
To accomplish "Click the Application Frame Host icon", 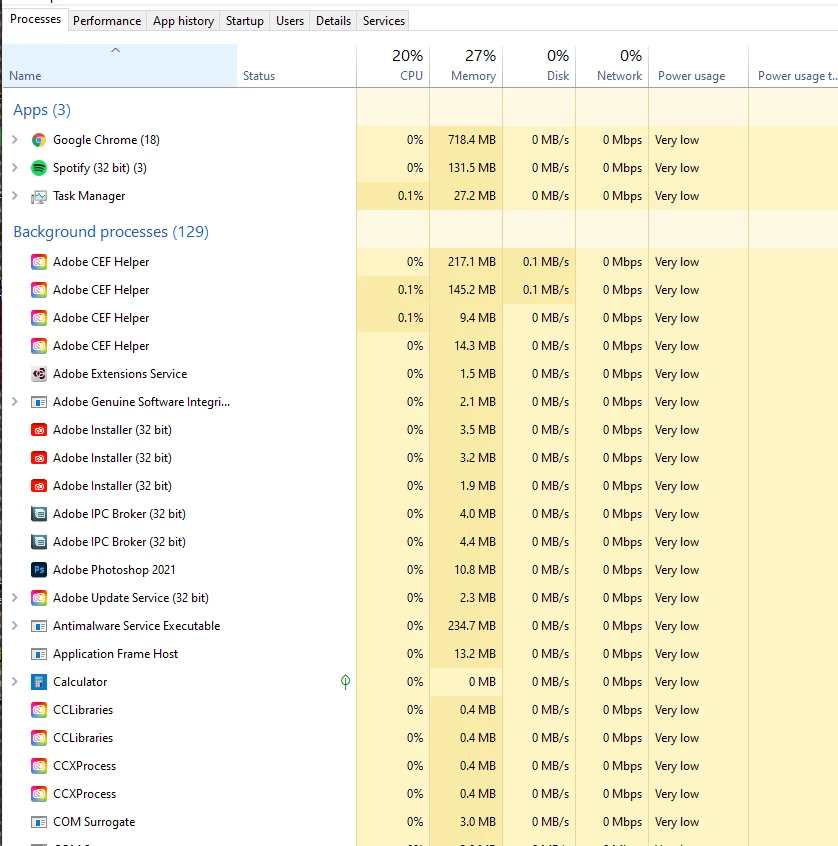I will (x=39, y=654).
